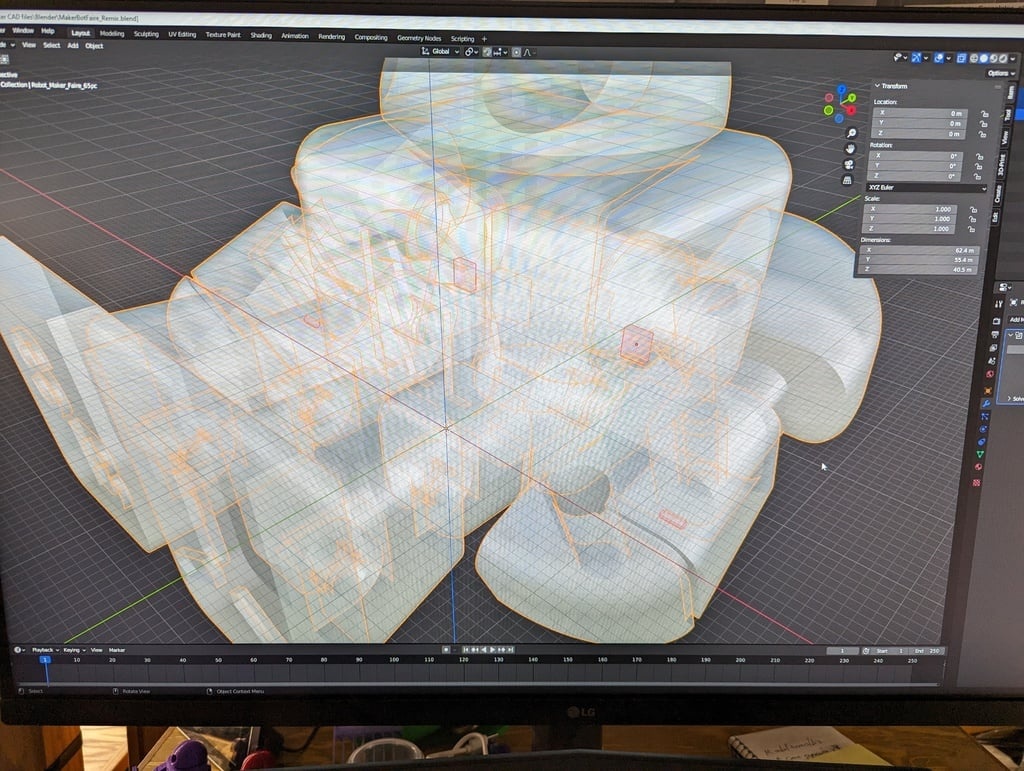The height and width of the screenshot is (771, 1024).
Task: Switch perspective/orthographic with the grid icon
Action: pyautogui.click(x=847, y=180)
